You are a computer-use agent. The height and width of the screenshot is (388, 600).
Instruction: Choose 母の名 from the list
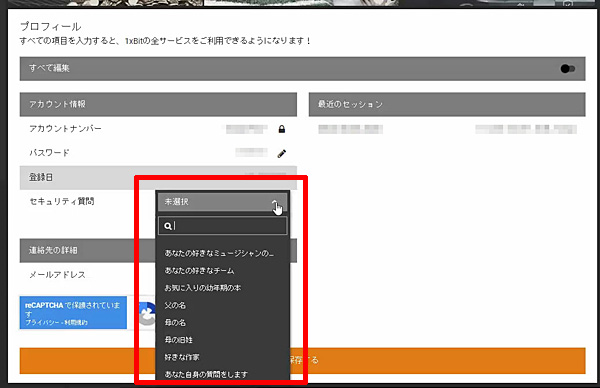175,323
